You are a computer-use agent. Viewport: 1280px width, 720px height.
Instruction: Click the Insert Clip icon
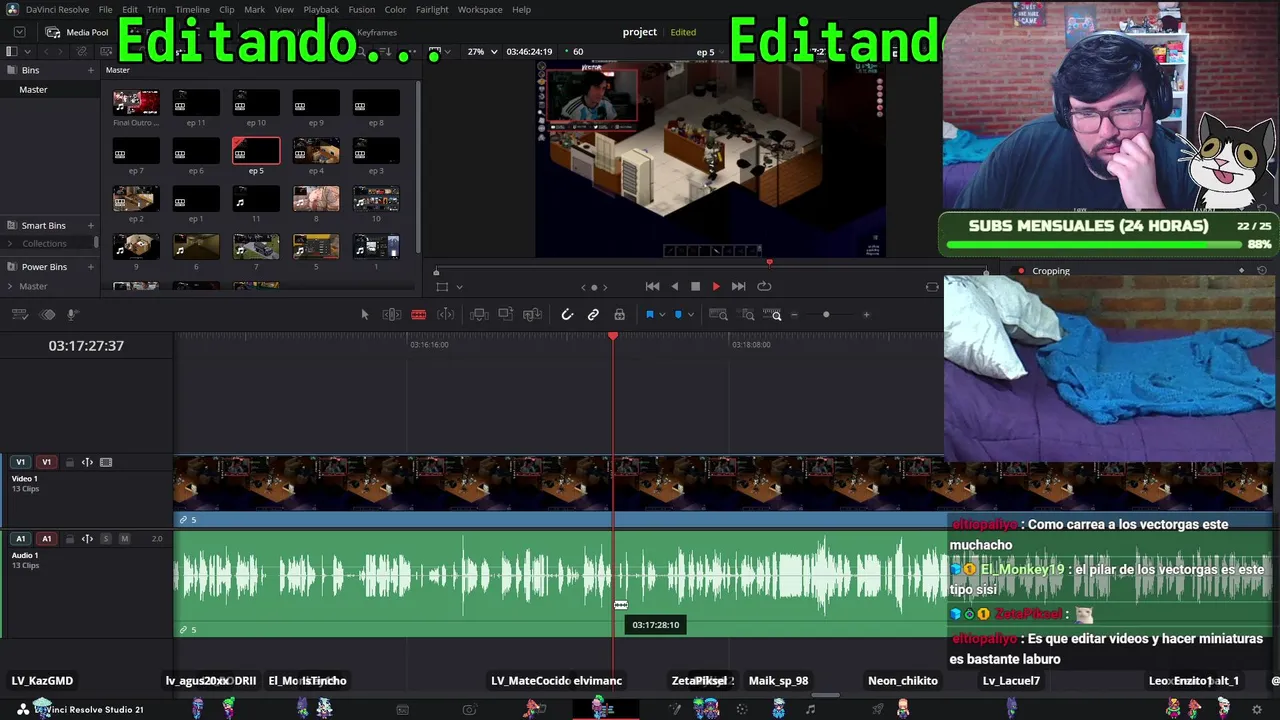click(479, 315)
